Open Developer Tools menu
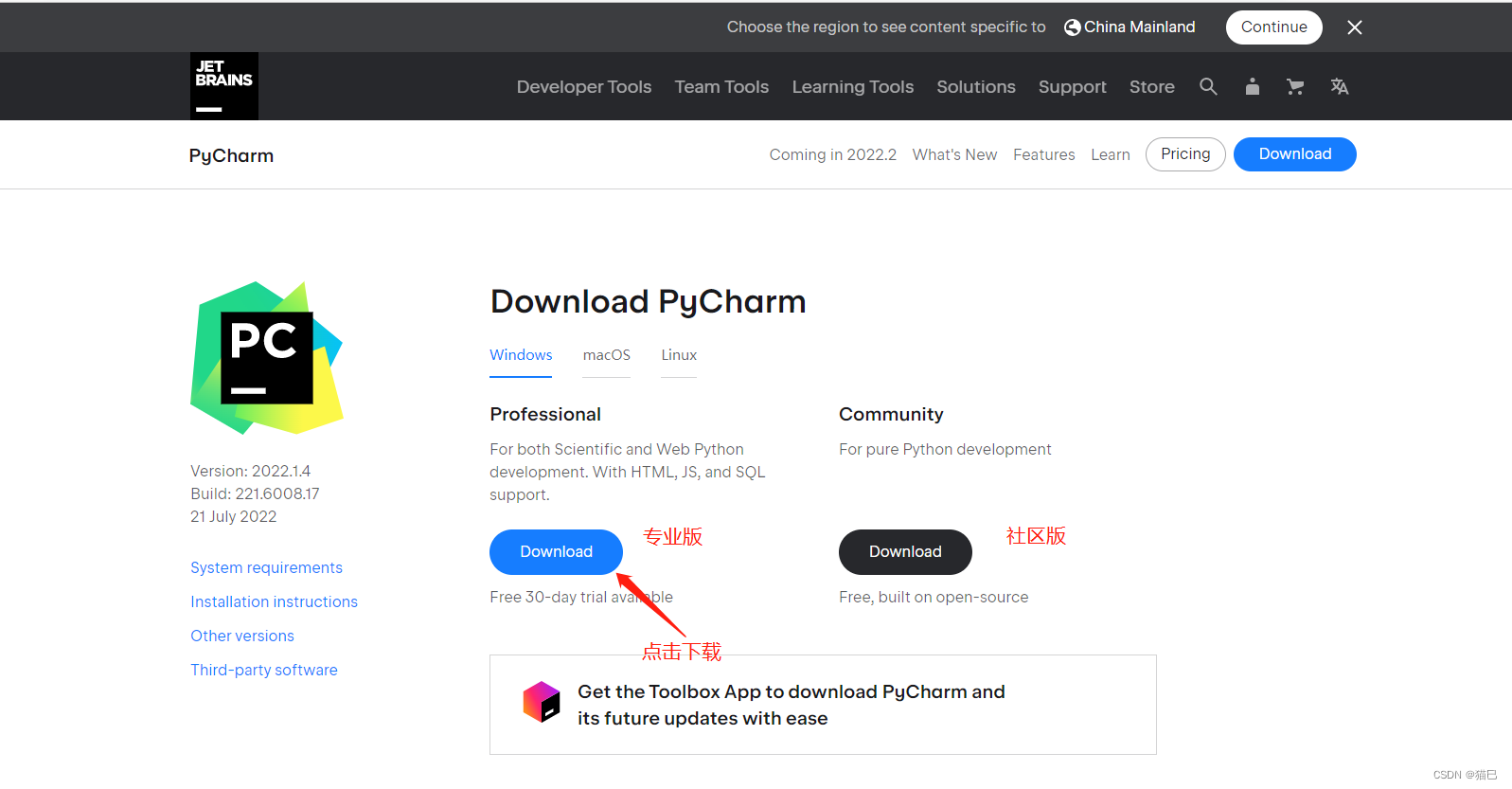Image resolution: width=1512 pixels, height=789 pixels. coord(584,86)
